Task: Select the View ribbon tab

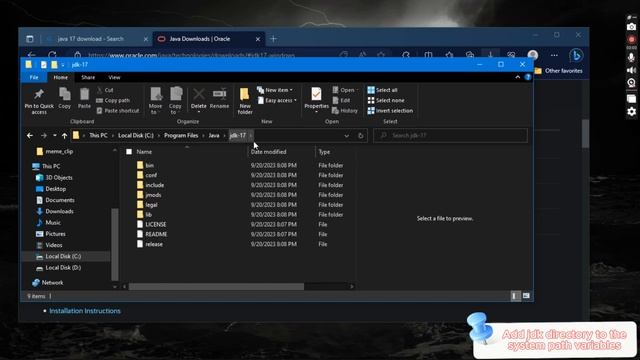Action: point(114,77)
